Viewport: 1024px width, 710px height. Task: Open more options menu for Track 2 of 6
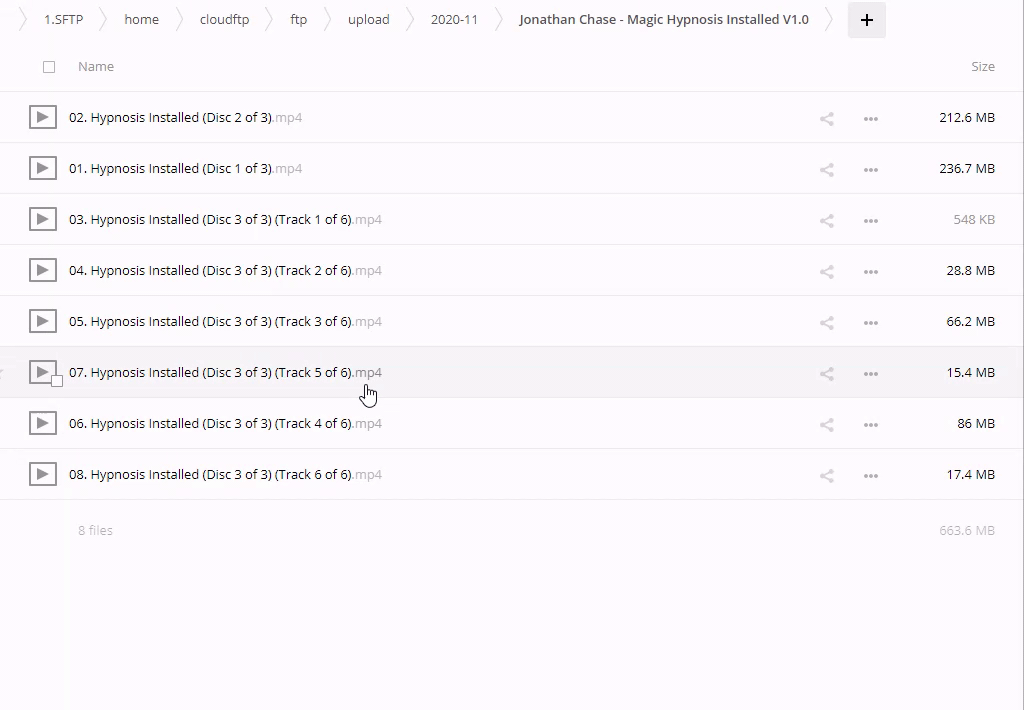pyautogui.click(x=870, y=271)
